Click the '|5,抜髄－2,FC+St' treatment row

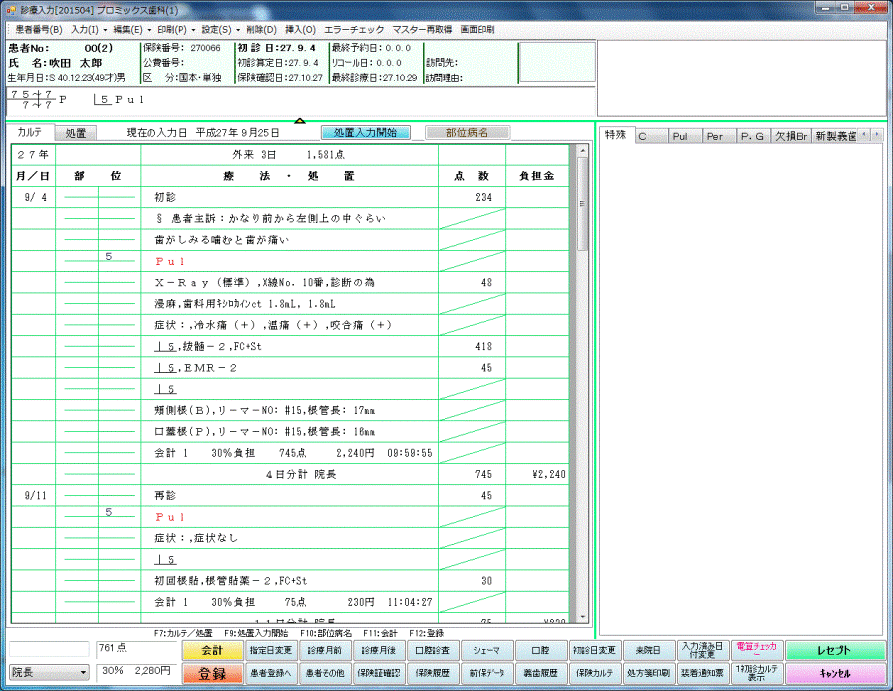pyautogui.click(x=290, y=346)
